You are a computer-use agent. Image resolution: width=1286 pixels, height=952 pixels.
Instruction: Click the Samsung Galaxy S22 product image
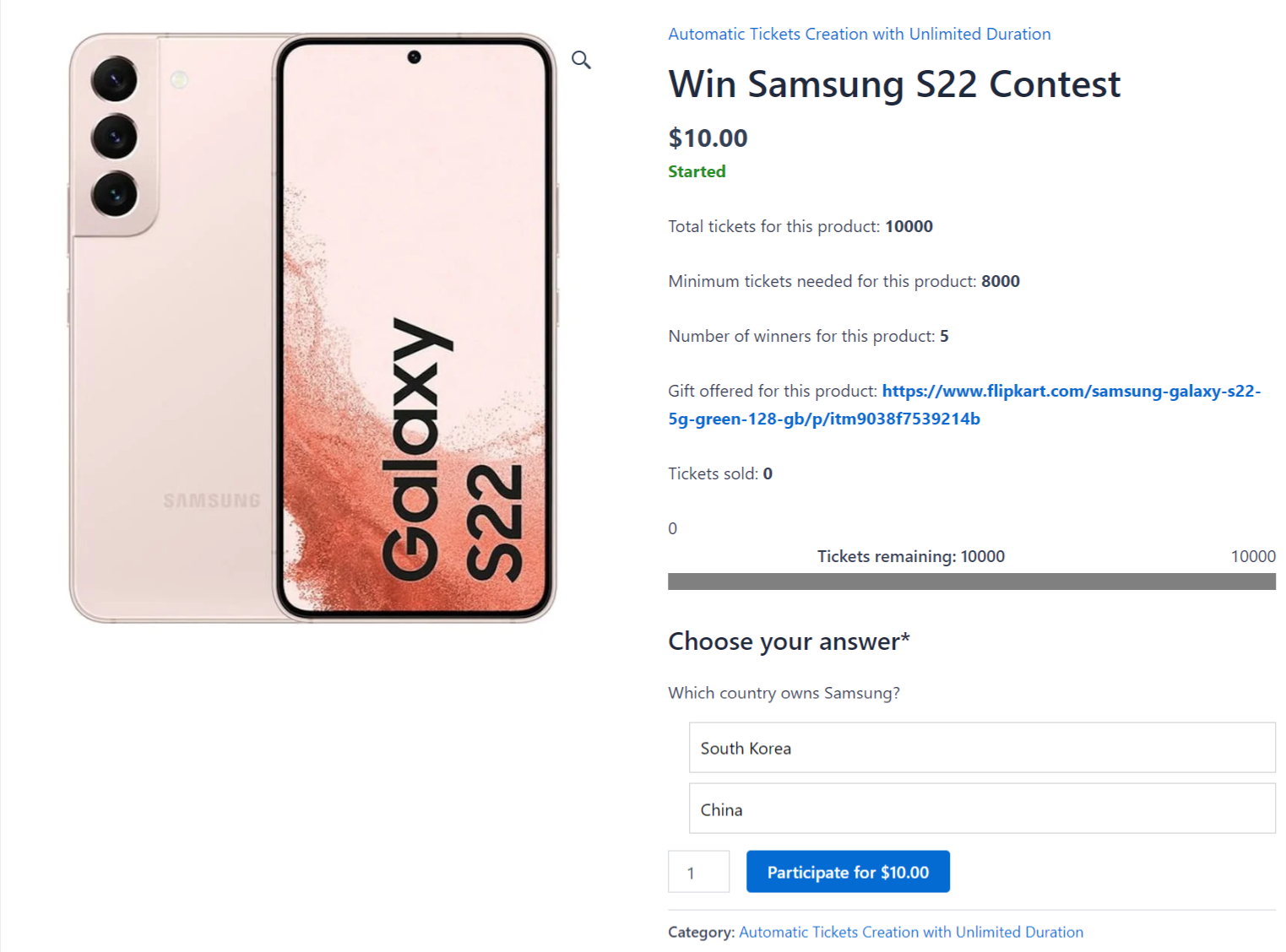(x=312, y=329)
